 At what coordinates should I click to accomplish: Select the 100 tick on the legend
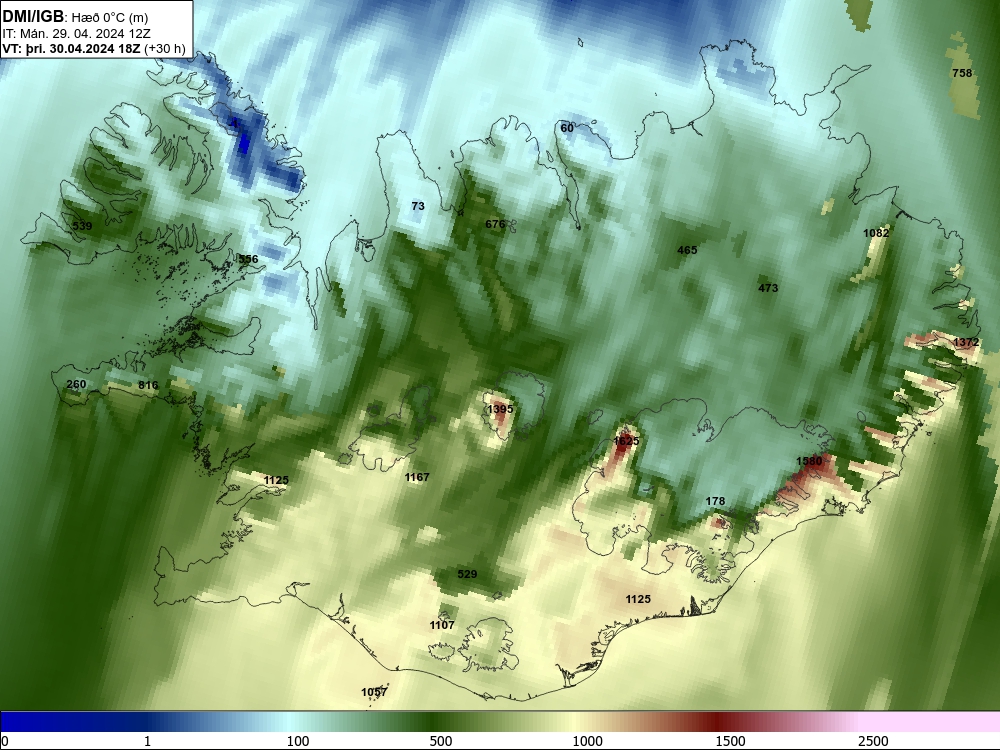click(298, 741)
